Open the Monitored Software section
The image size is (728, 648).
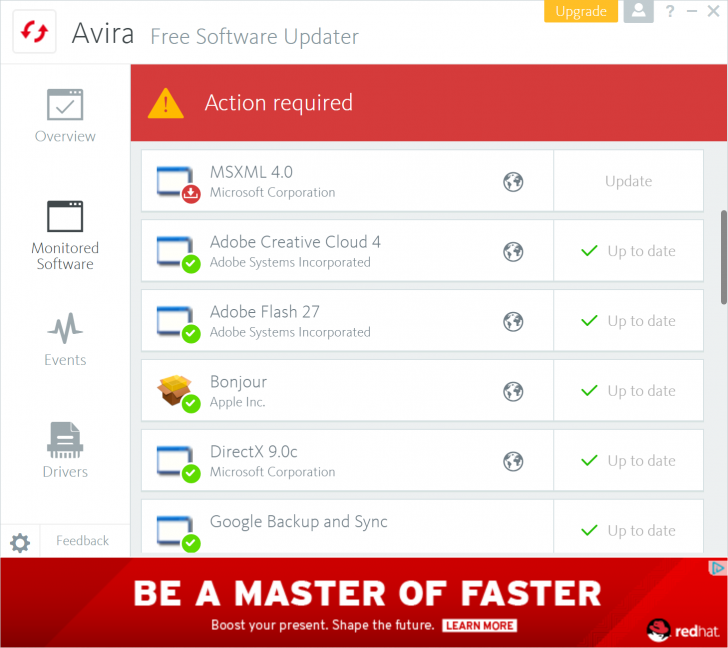pos(65,236)
